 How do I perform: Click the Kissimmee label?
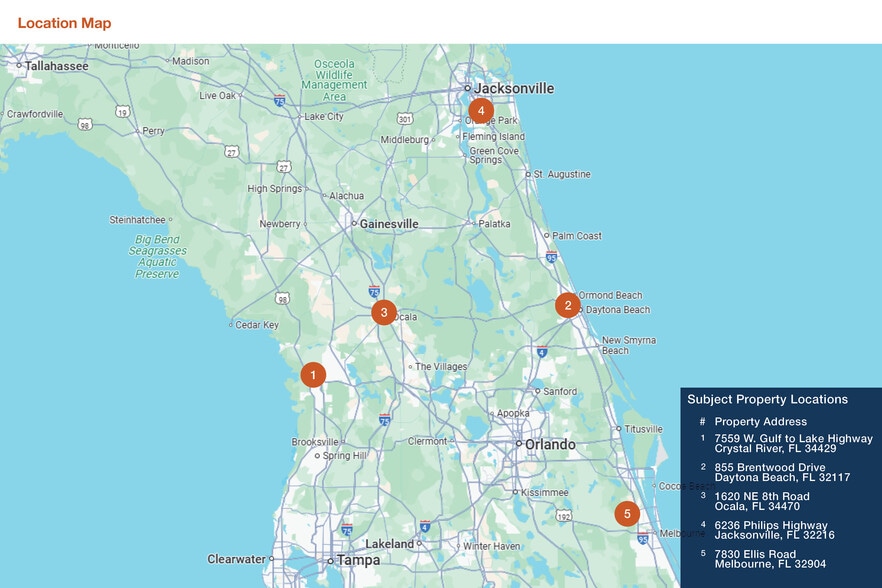point(544,492)
